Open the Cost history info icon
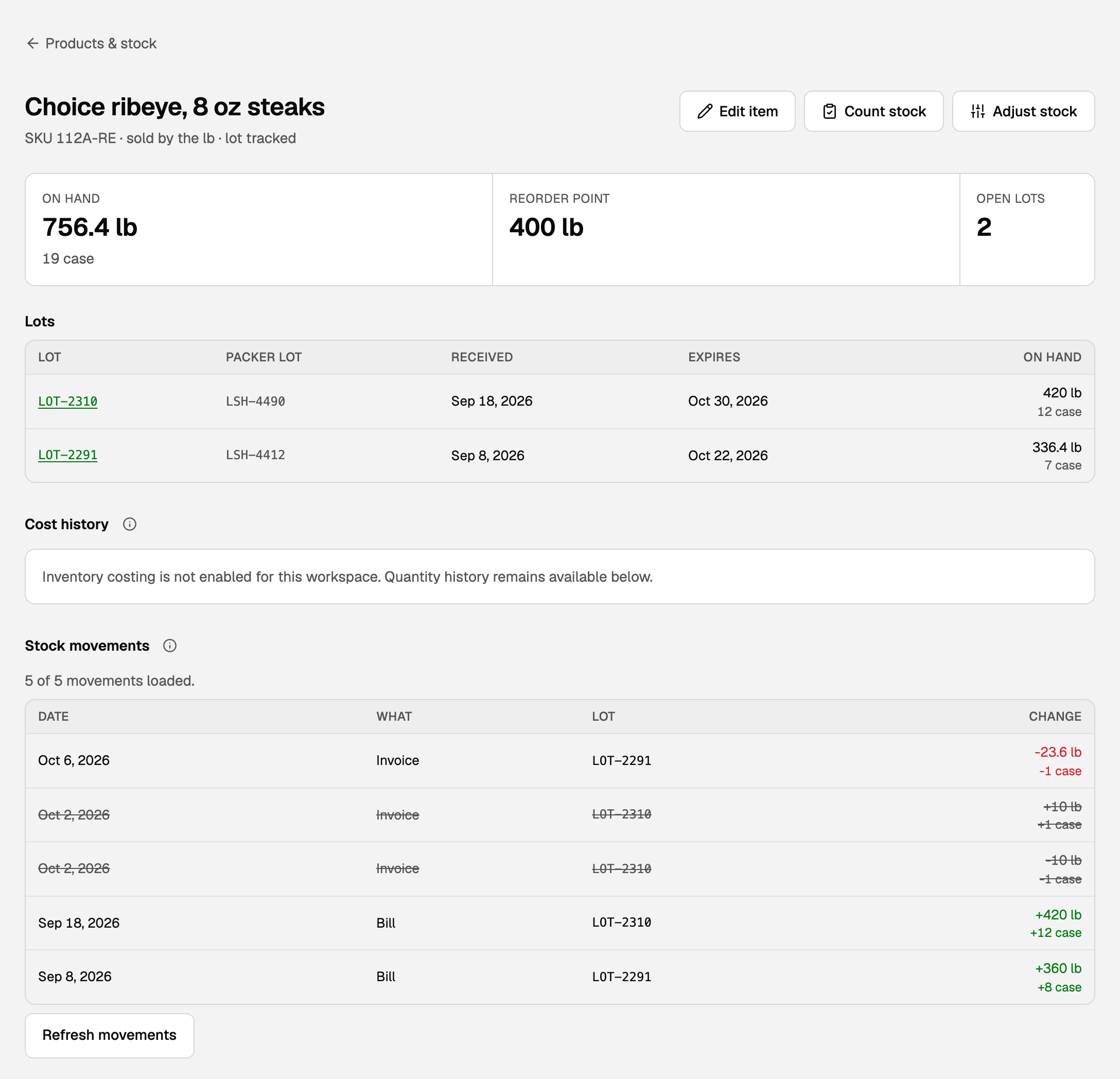Viewport: 1120px width, 1079px height. [130, 524]
